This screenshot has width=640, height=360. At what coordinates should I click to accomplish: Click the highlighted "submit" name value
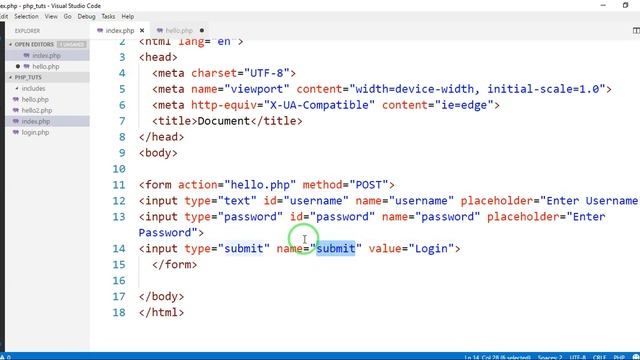coord(336,249)
